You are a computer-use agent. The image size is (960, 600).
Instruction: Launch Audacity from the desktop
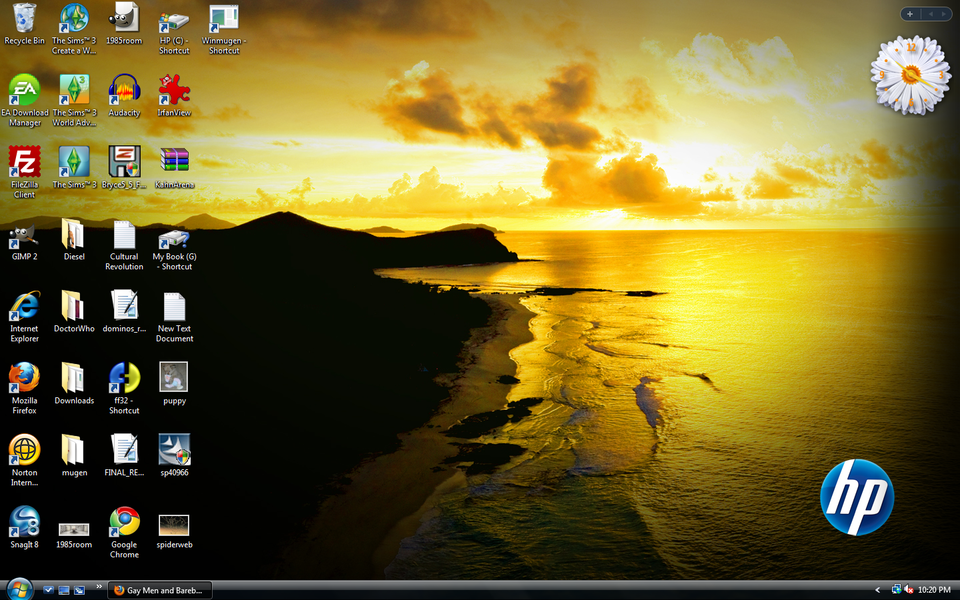(124, 90)
